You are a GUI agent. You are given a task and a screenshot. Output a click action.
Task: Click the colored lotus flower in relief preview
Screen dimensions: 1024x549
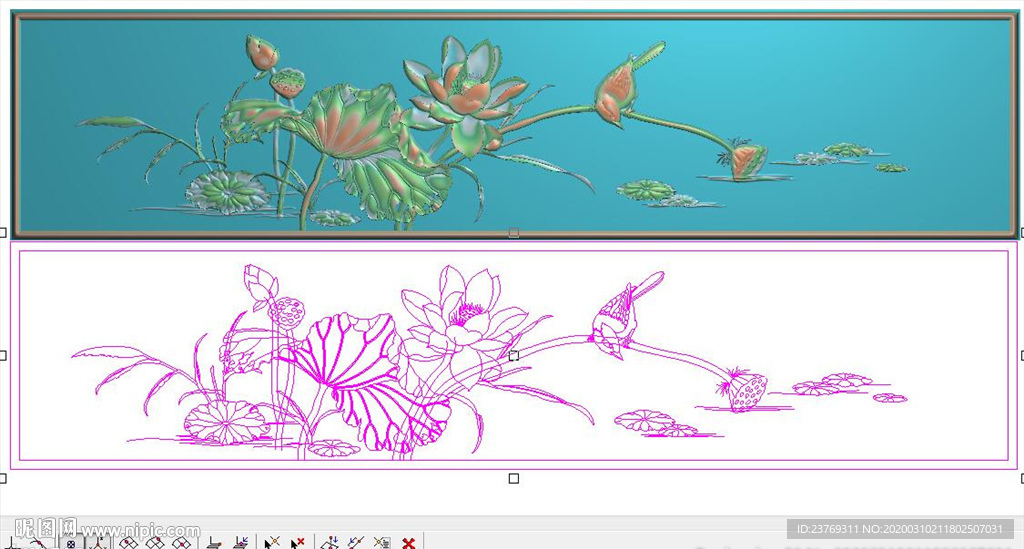tap(463, 92)
